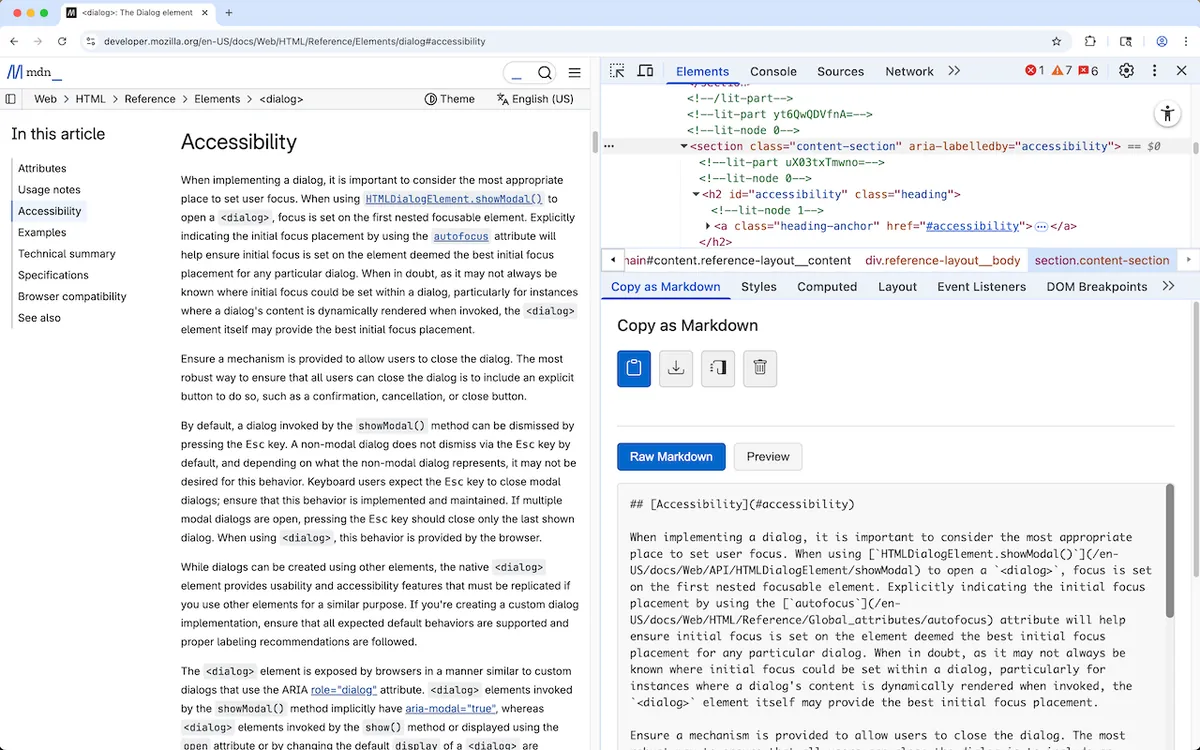
Task: Toggle the device toolbar in DevTools
Action: tap(645, 71)
